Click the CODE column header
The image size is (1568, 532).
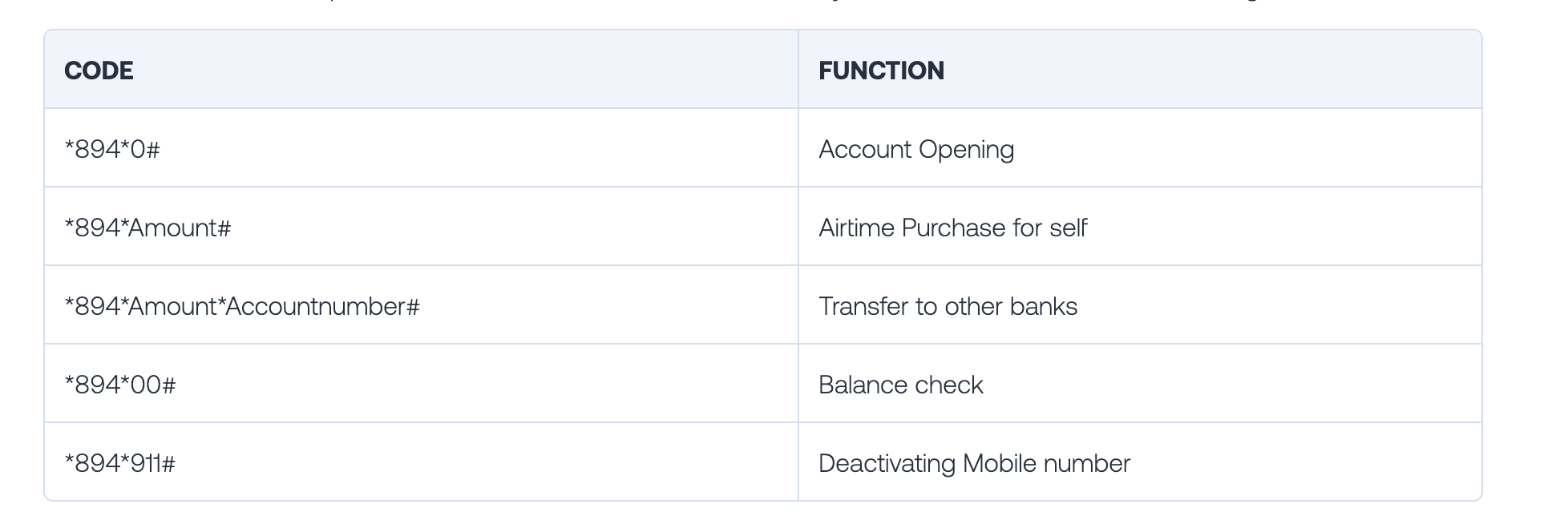click(x=99, y=71)
